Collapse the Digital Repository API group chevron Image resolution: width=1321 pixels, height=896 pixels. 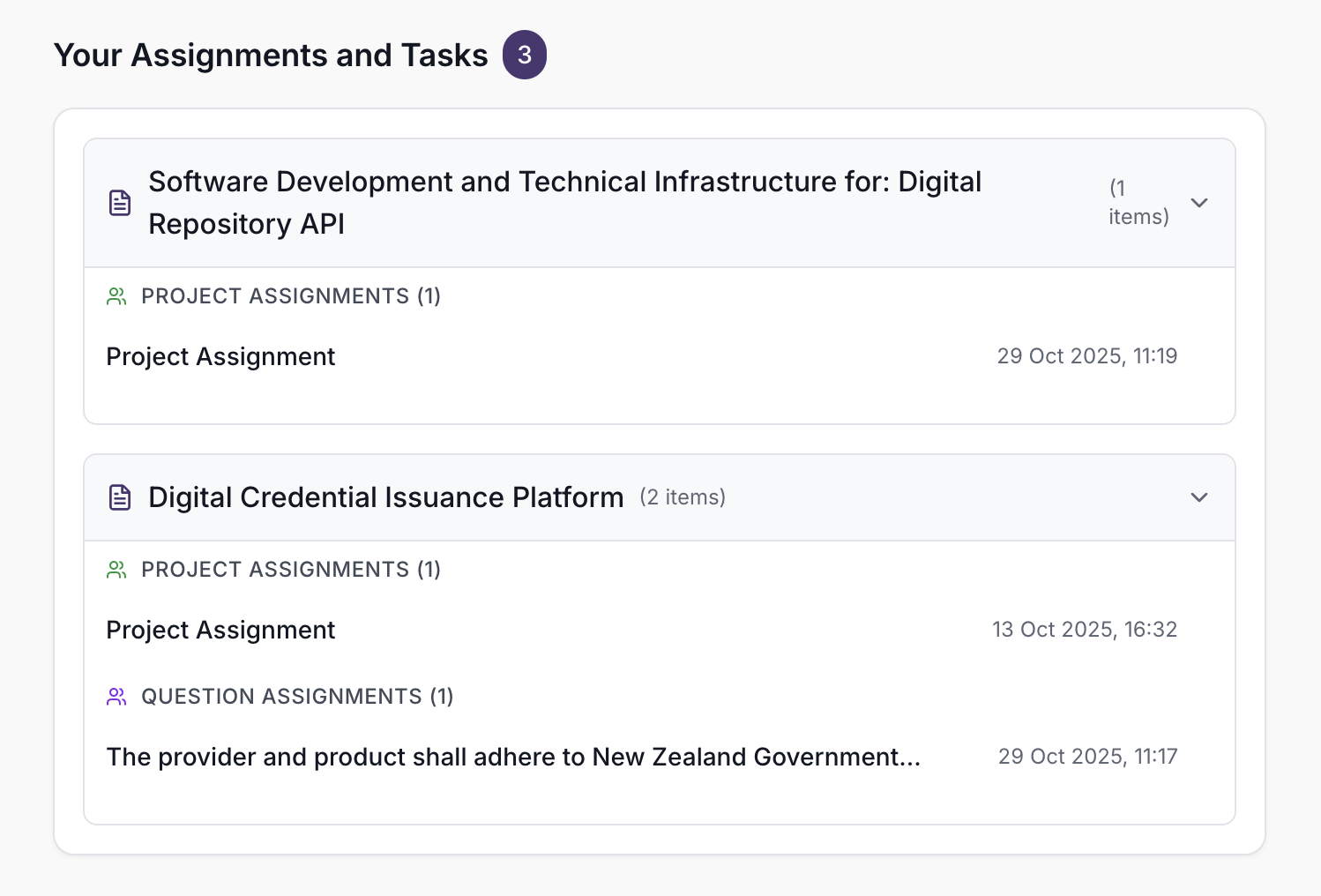[x=1198, y=203]
